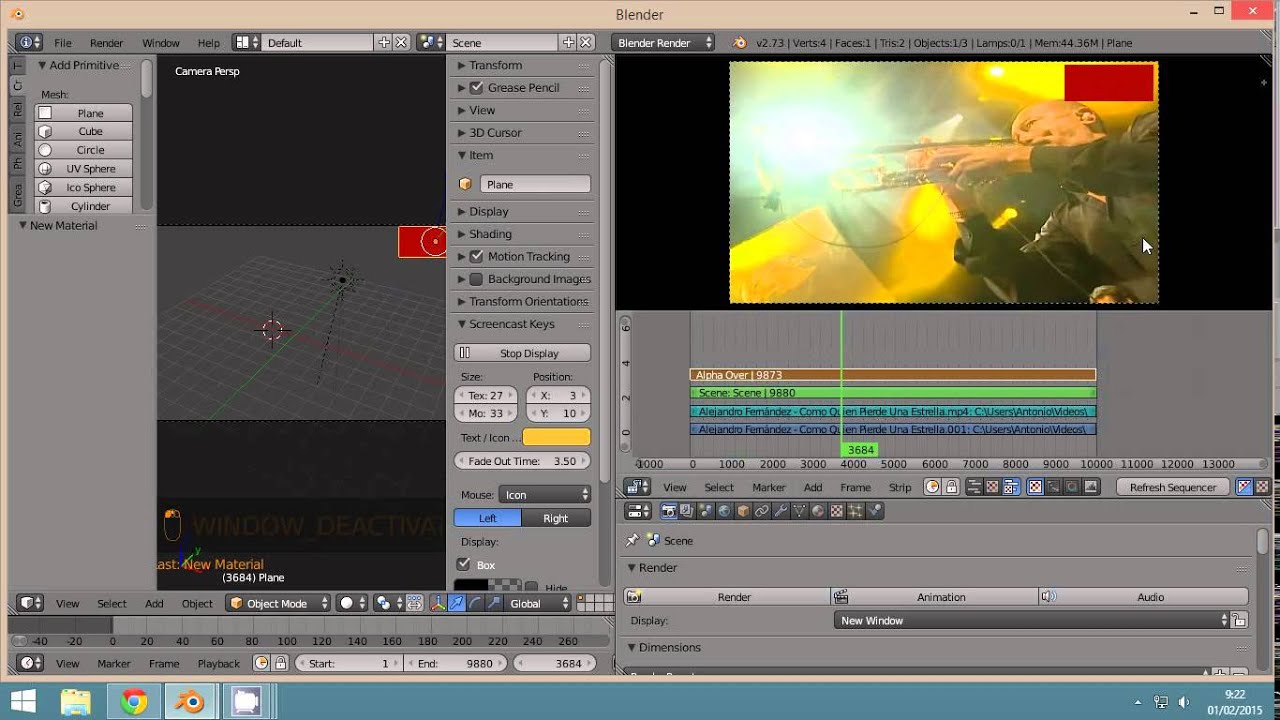The width and height of the screenshot is (1280, 720).
Task: Click the Blender logo in the info header
Action: (x=739, y=43)
